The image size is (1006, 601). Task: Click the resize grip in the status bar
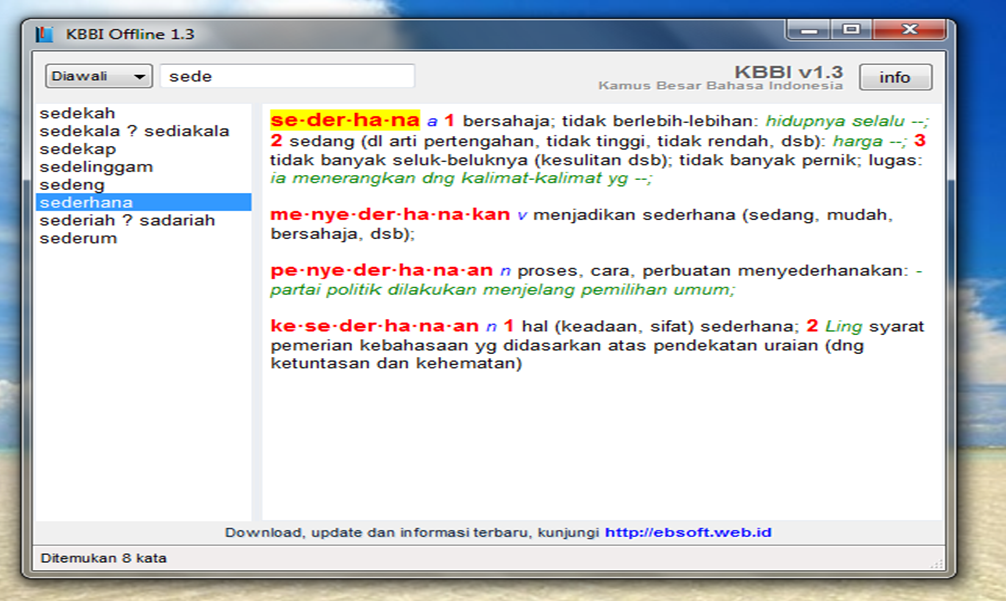point(937,563)
